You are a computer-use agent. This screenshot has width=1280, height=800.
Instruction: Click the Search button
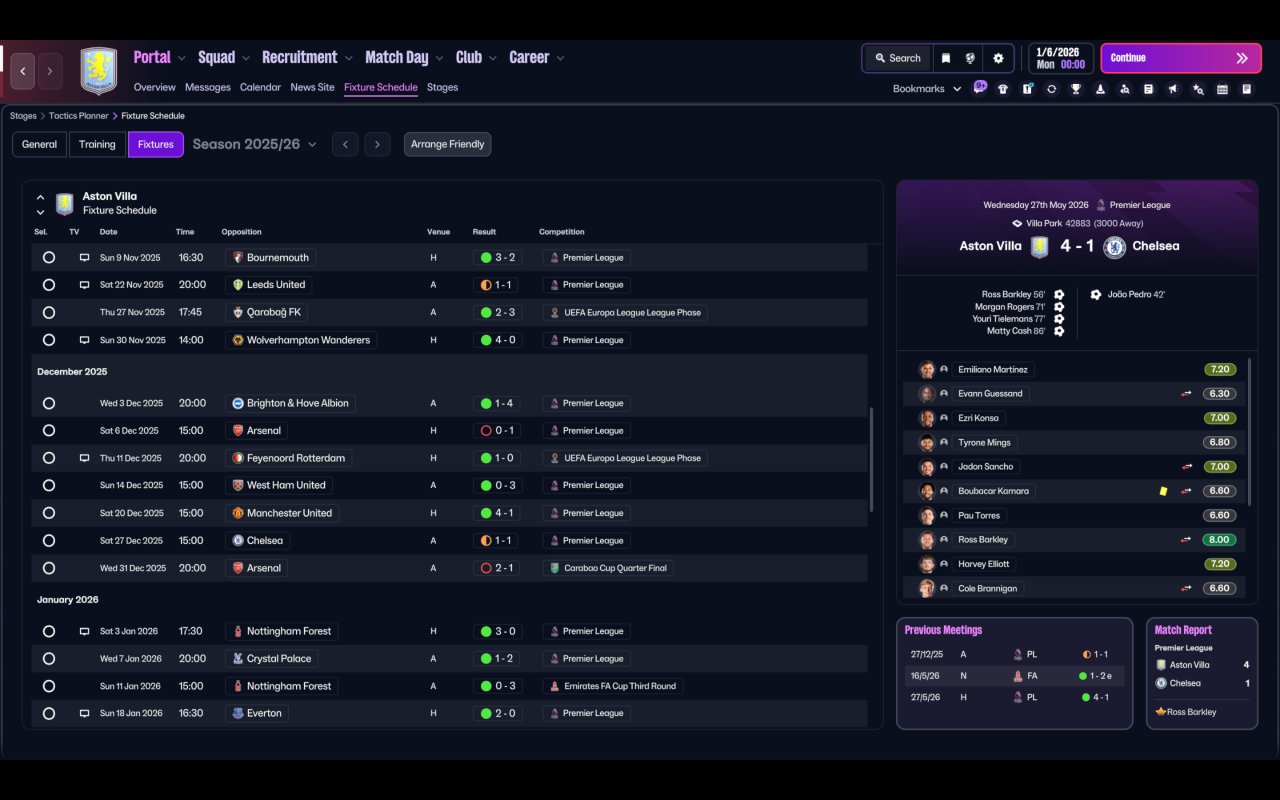coord(897,58)
